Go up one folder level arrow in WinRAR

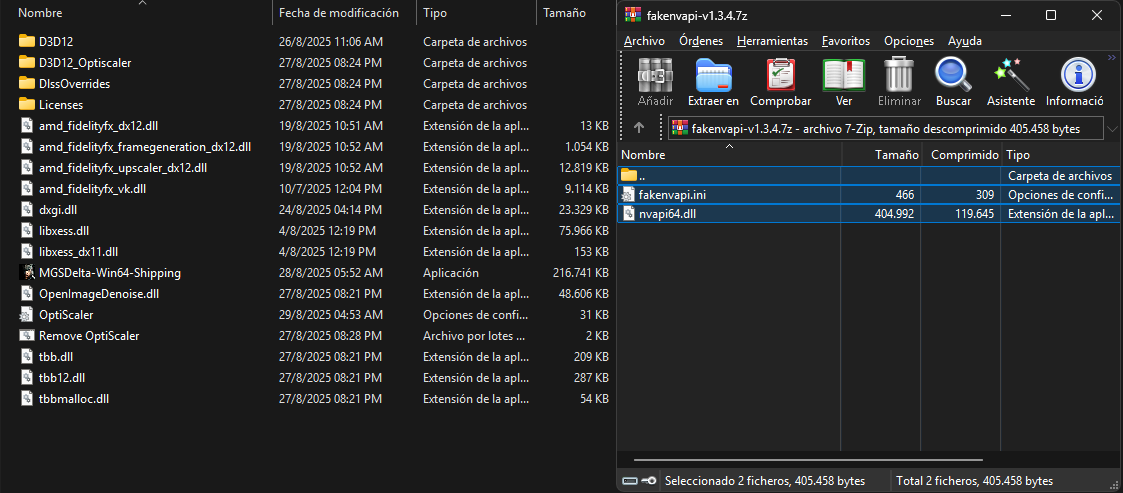[639, 128]
